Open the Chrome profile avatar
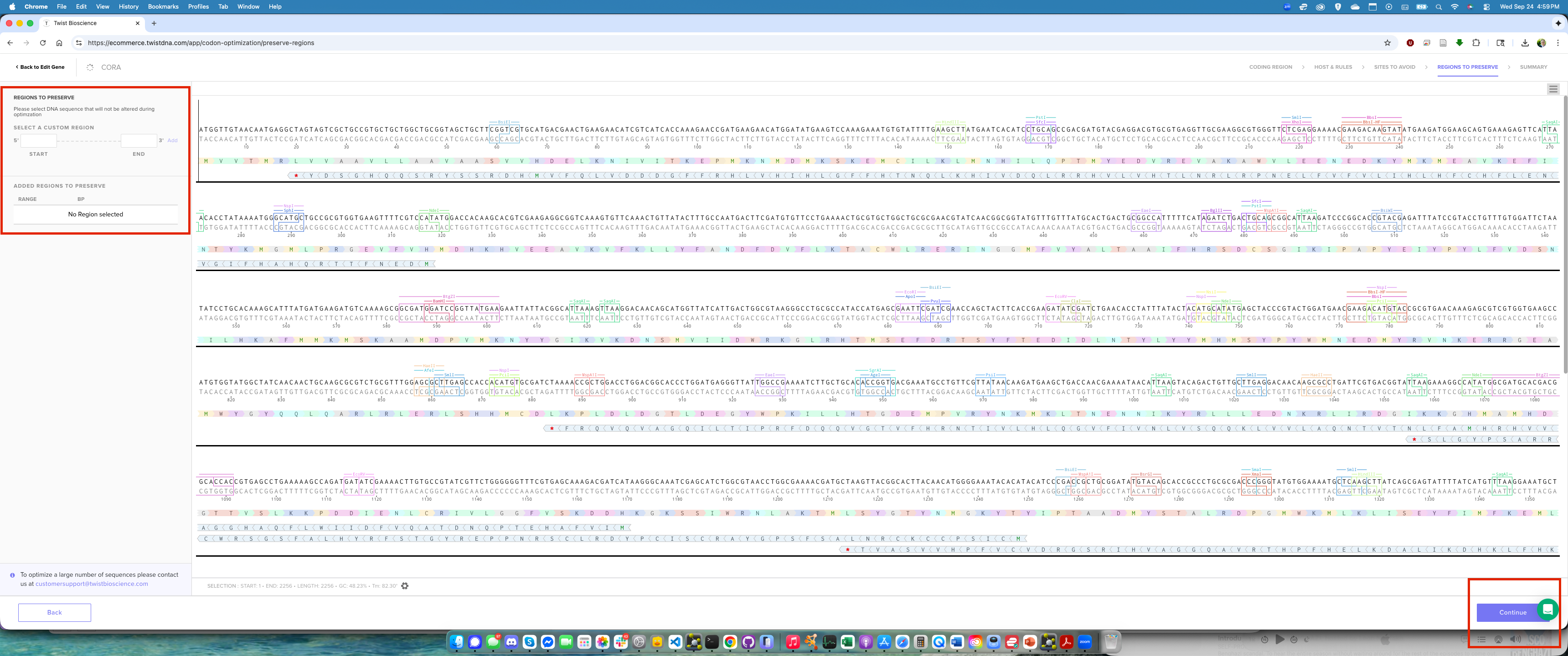 [x=1541, y=43]
